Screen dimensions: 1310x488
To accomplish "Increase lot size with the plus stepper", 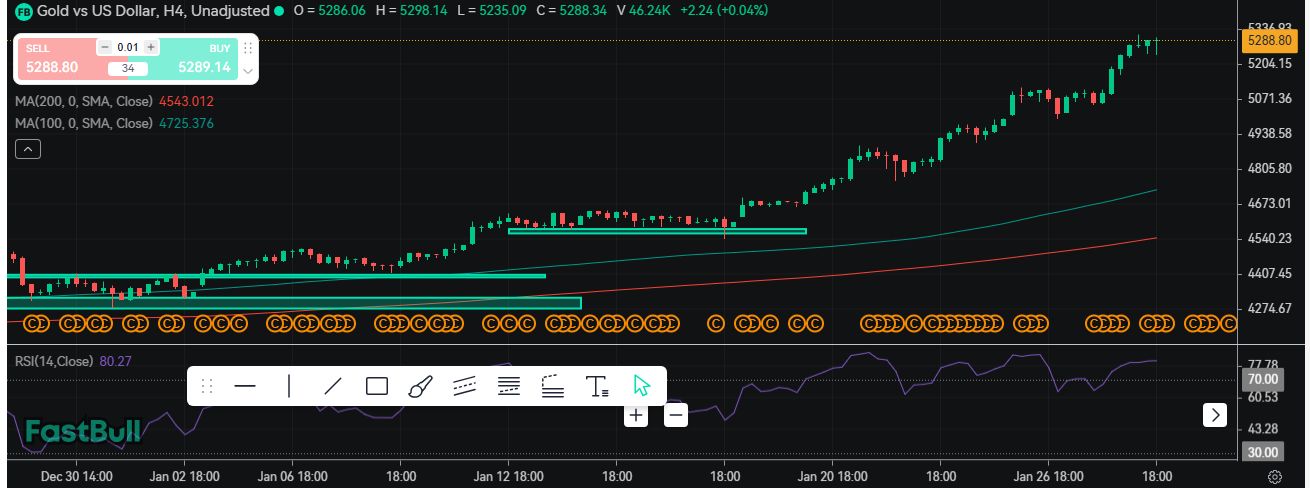I will [x=151, y=47].
